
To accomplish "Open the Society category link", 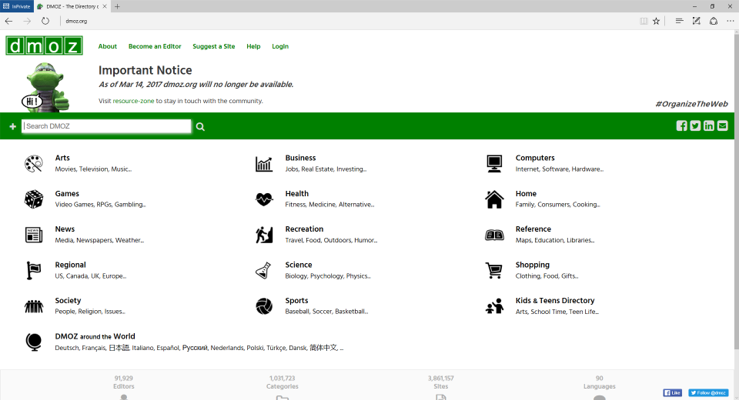I will (x=68, y=301).
